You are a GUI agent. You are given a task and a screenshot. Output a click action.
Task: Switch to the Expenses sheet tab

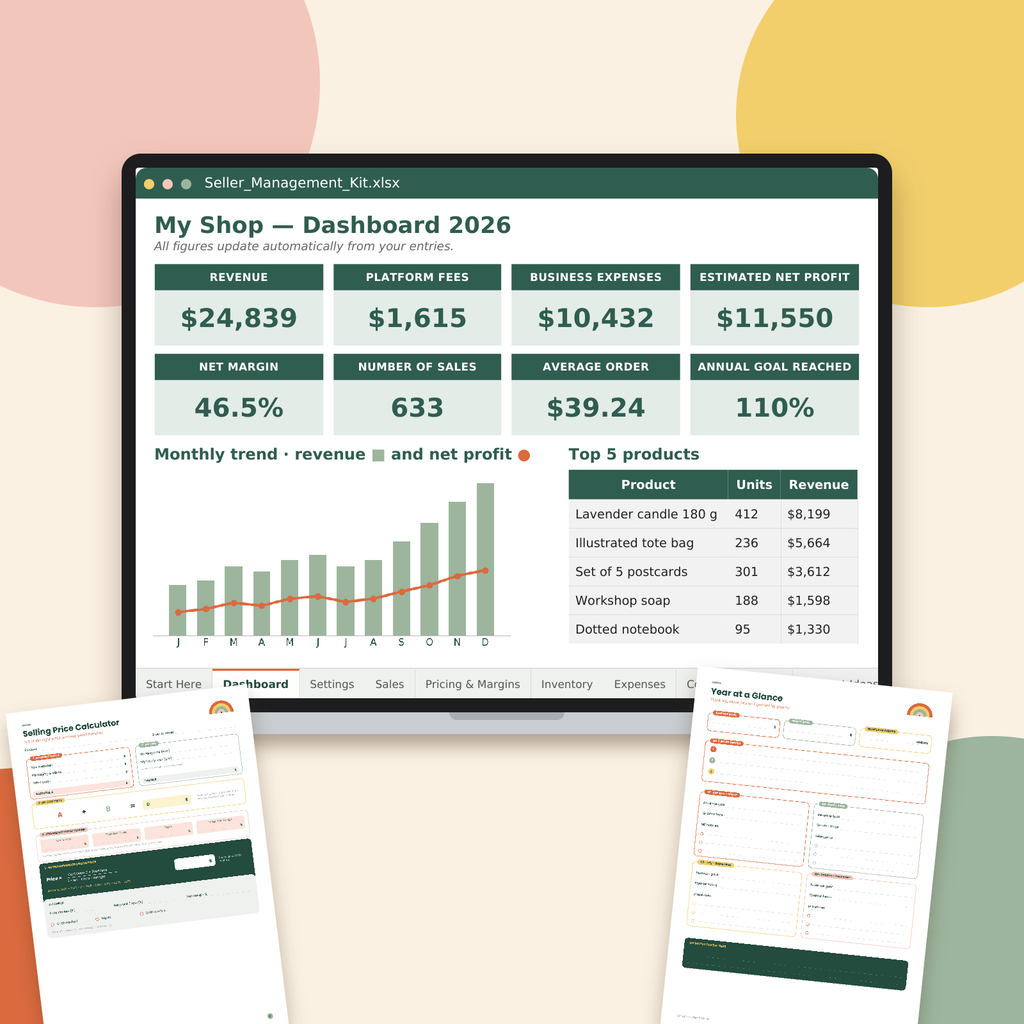click(x=639, y=684)
